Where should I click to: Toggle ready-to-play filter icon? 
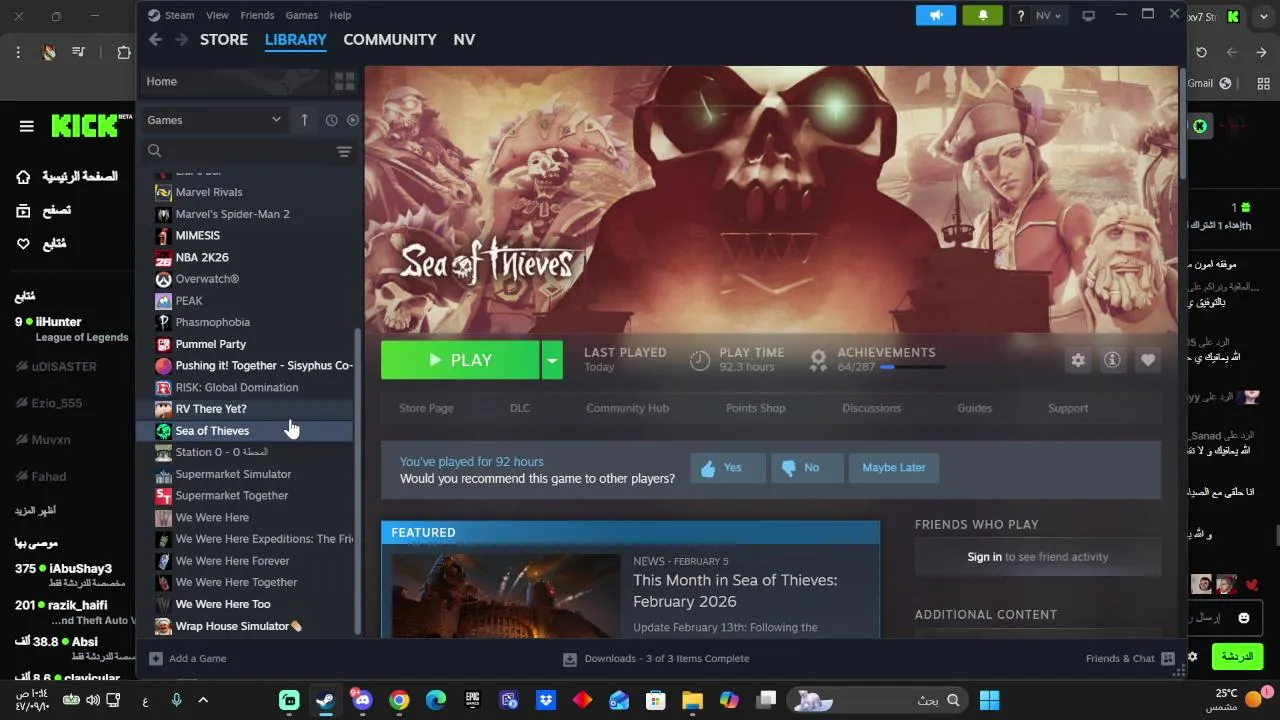pyautogui.click(x=353, y=120)
